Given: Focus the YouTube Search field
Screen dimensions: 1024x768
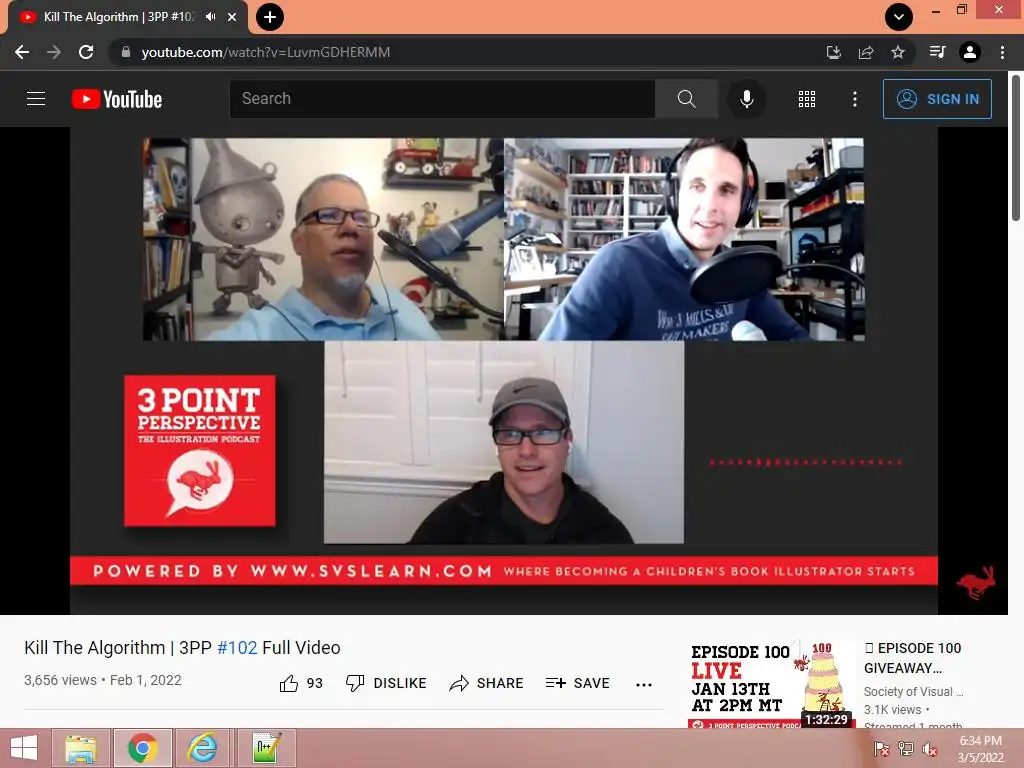Looking at the screenshot, I should [442, 99].
